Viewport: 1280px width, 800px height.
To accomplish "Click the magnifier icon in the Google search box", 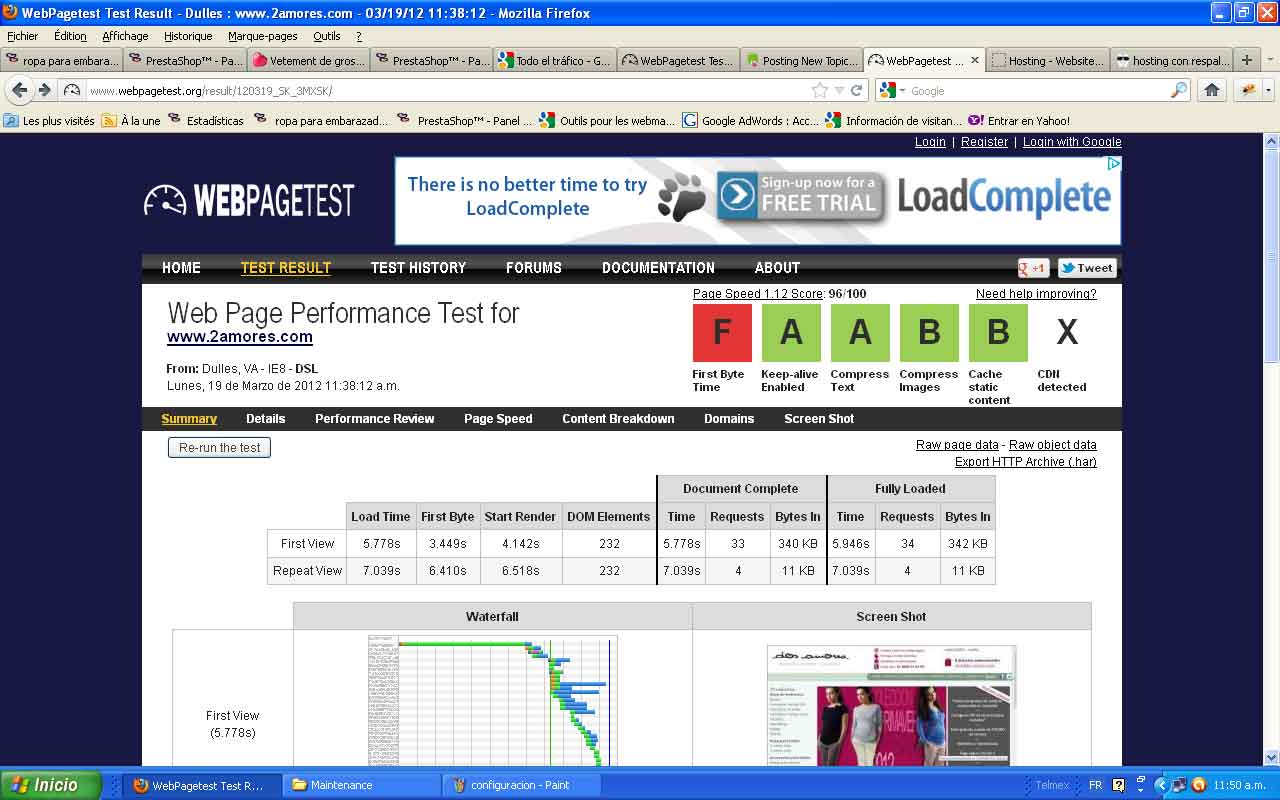I will click(1179, 90).
